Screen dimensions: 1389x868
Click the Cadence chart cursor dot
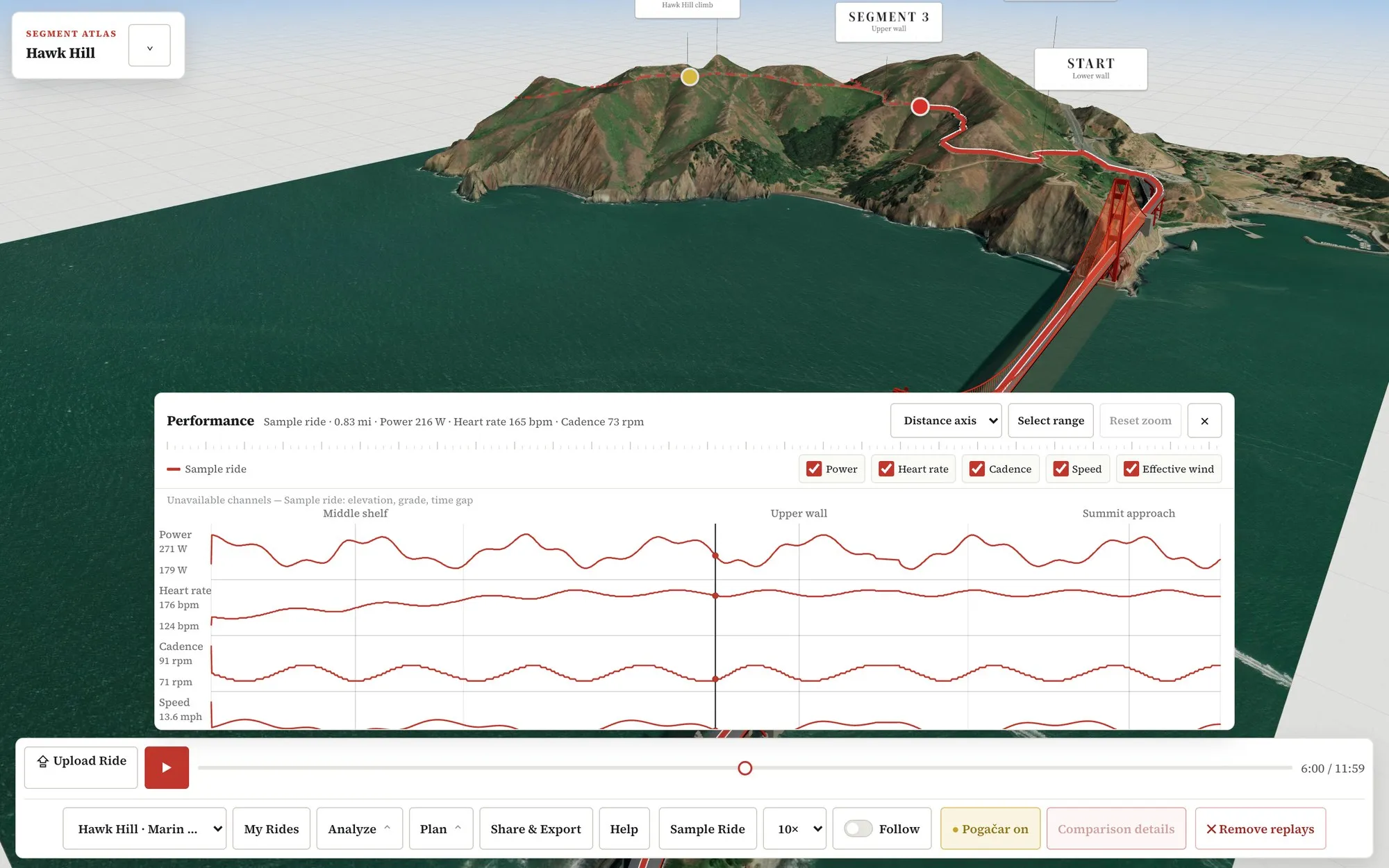pos(715,679)
